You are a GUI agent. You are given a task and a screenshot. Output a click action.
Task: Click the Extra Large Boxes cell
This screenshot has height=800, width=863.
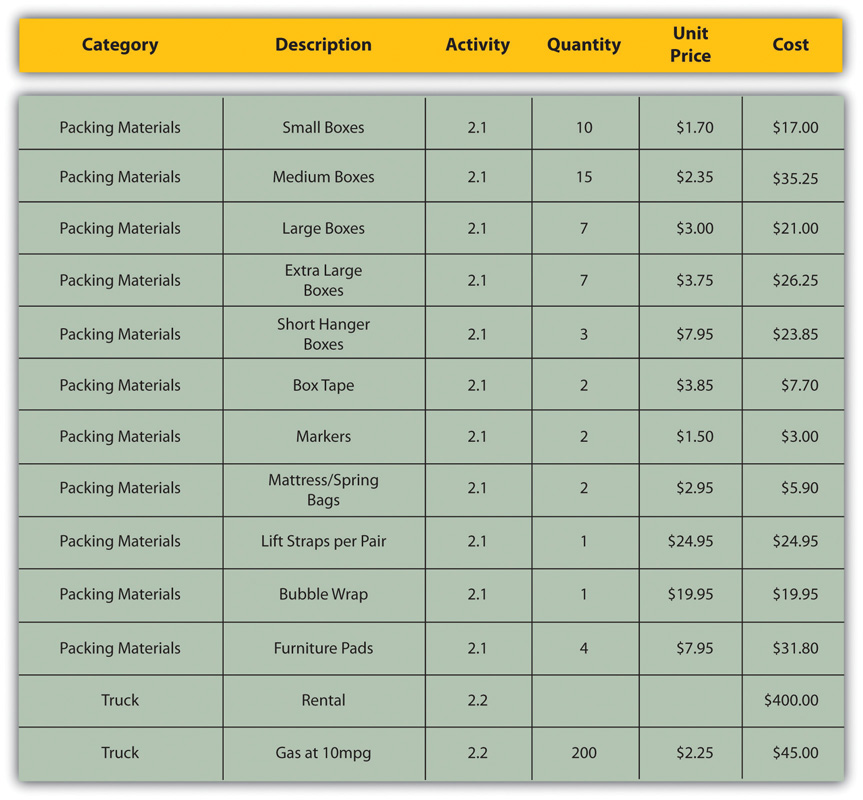pyautogui.click(x=323, y=280)
